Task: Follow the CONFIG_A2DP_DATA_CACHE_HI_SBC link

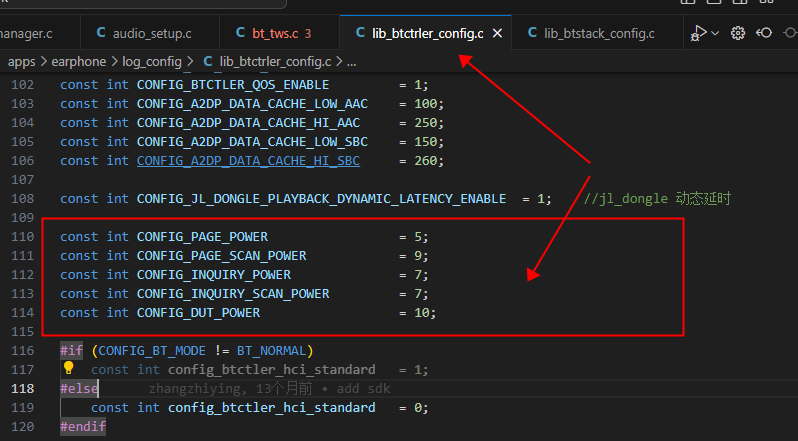Action: pyautogui.click(x=248, y=161)
